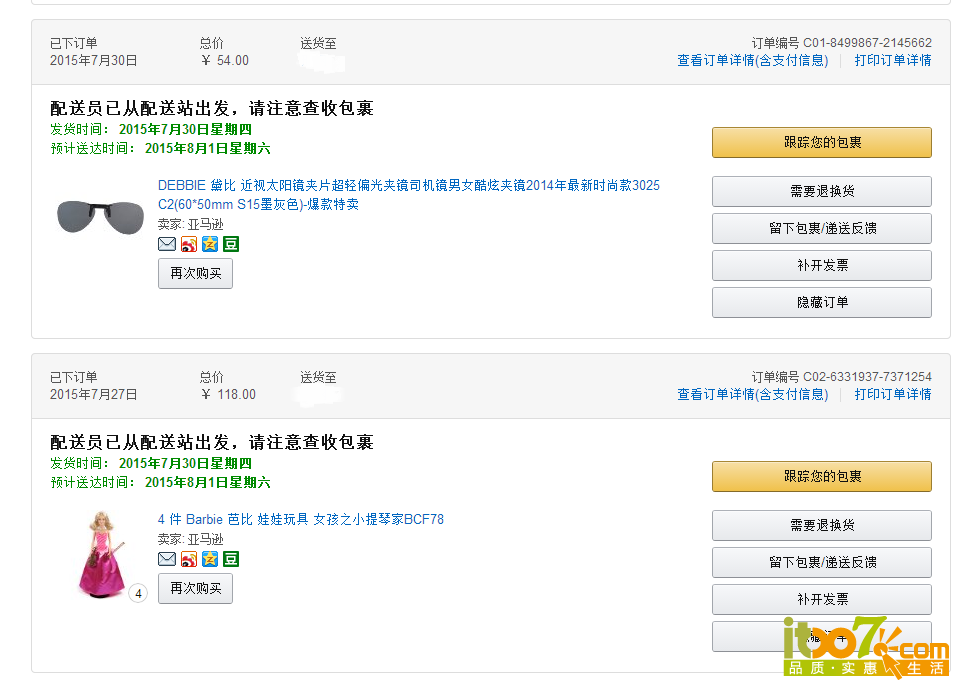Click 留下包裹/递送反馈 for sunglasses order
This screenshot has width=954, height=686.
822,229
